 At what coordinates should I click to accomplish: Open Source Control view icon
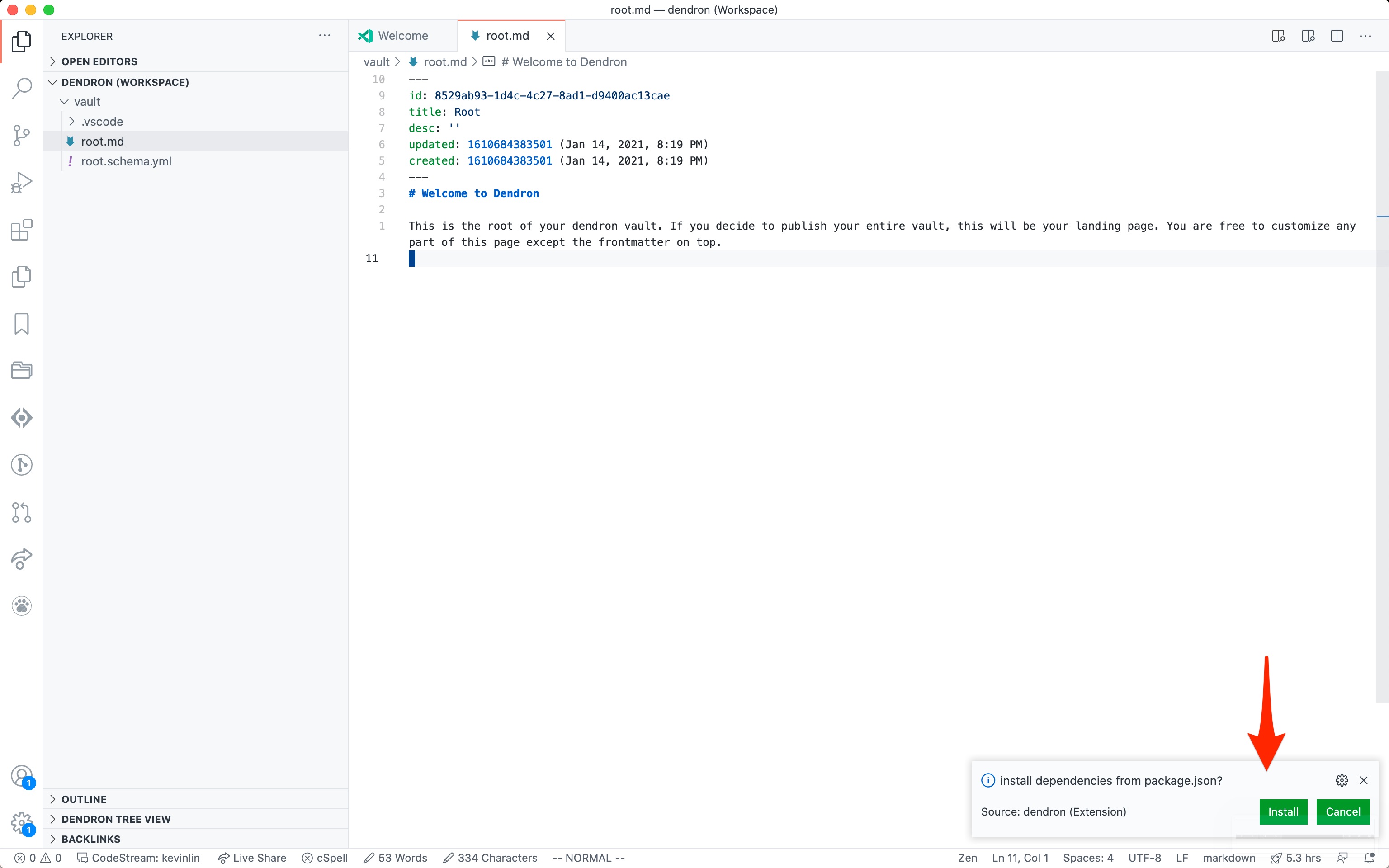pos(21,136)
